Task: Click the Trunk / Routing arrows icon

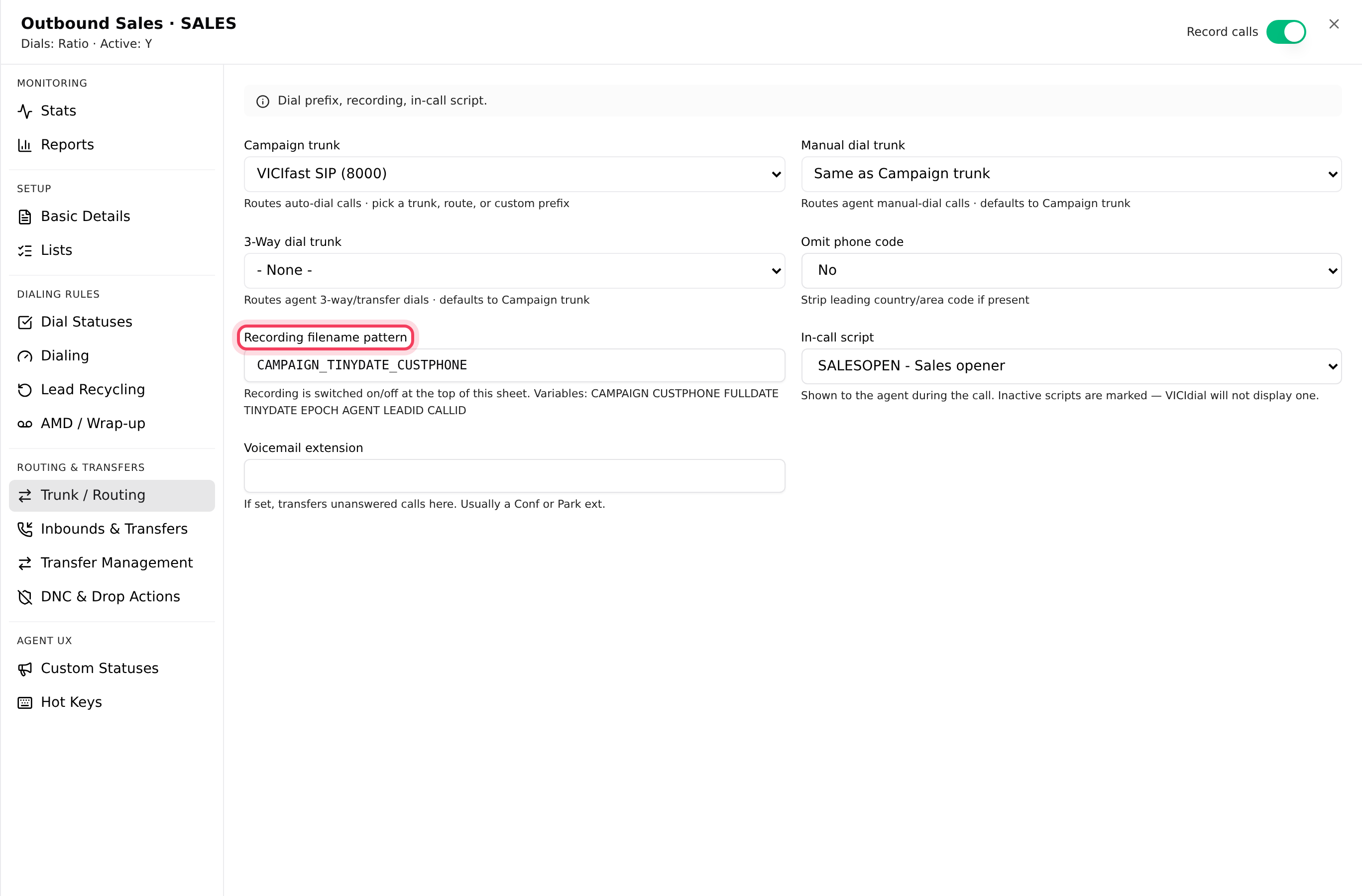Action: [x=24, y=495]
